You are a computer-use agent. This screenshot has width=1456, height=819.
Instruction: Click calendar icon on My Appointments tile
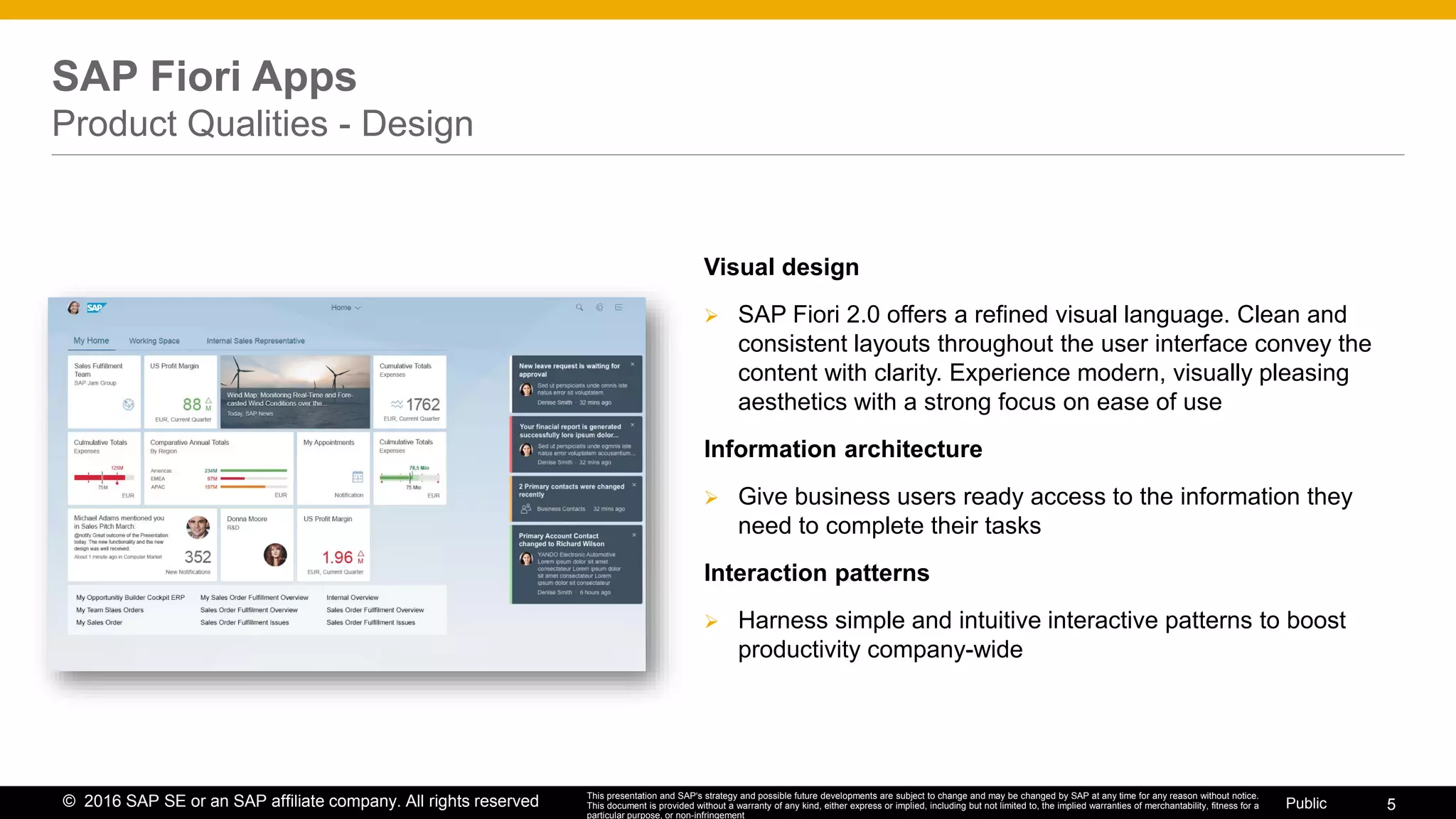tap(358, 477)
